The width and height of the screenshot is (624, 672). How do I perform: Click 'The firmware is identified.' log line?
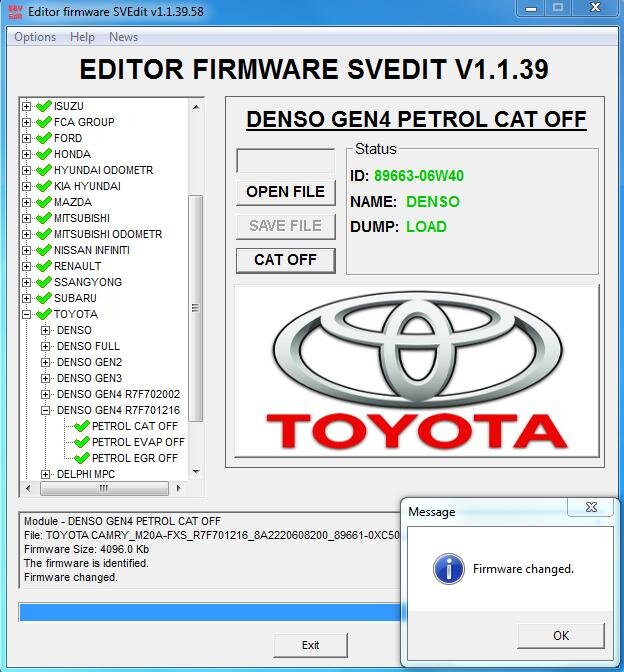click(x=86, y=563)
